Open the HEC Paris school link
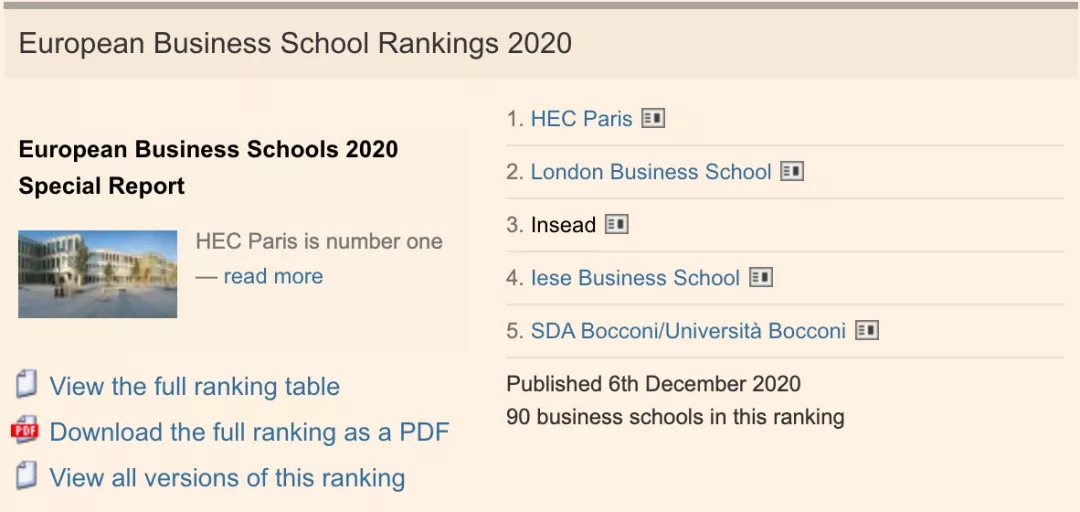 [581, 119]
